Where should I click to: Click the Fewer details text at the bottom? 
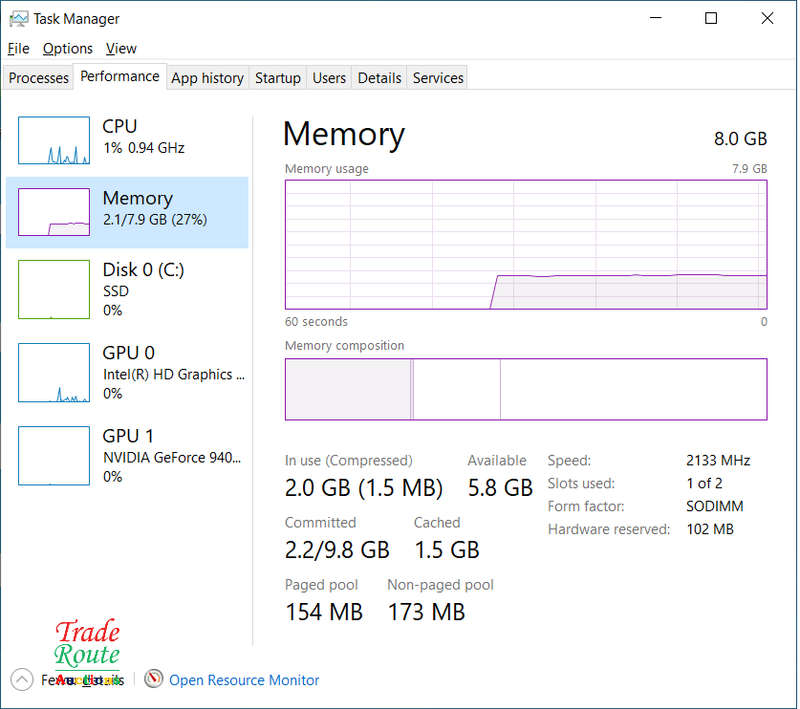(x=82, y=680)
